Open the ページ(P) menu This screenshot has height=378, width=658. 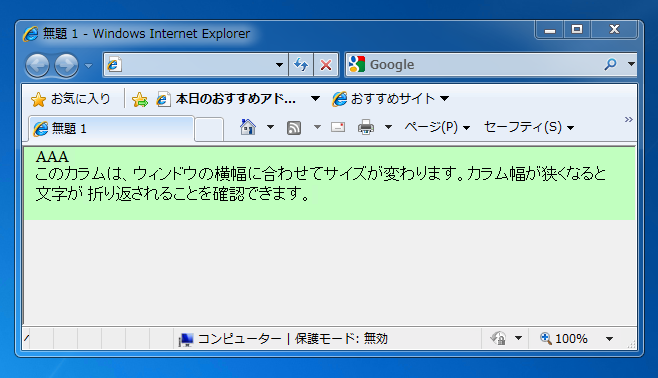coord(437,127)
